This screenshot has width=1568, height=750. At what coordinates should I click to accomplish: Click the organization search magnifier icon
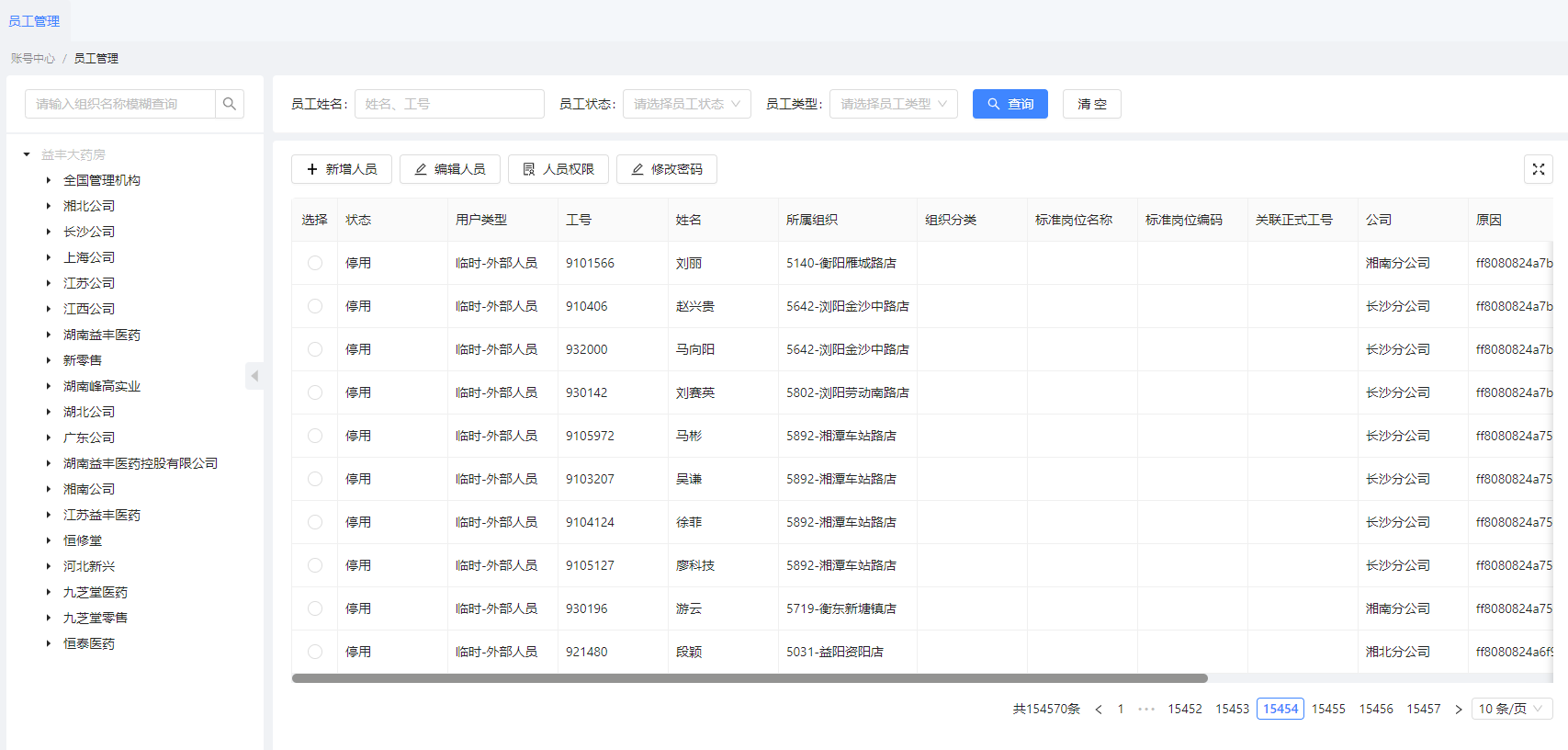click(230, 104)
